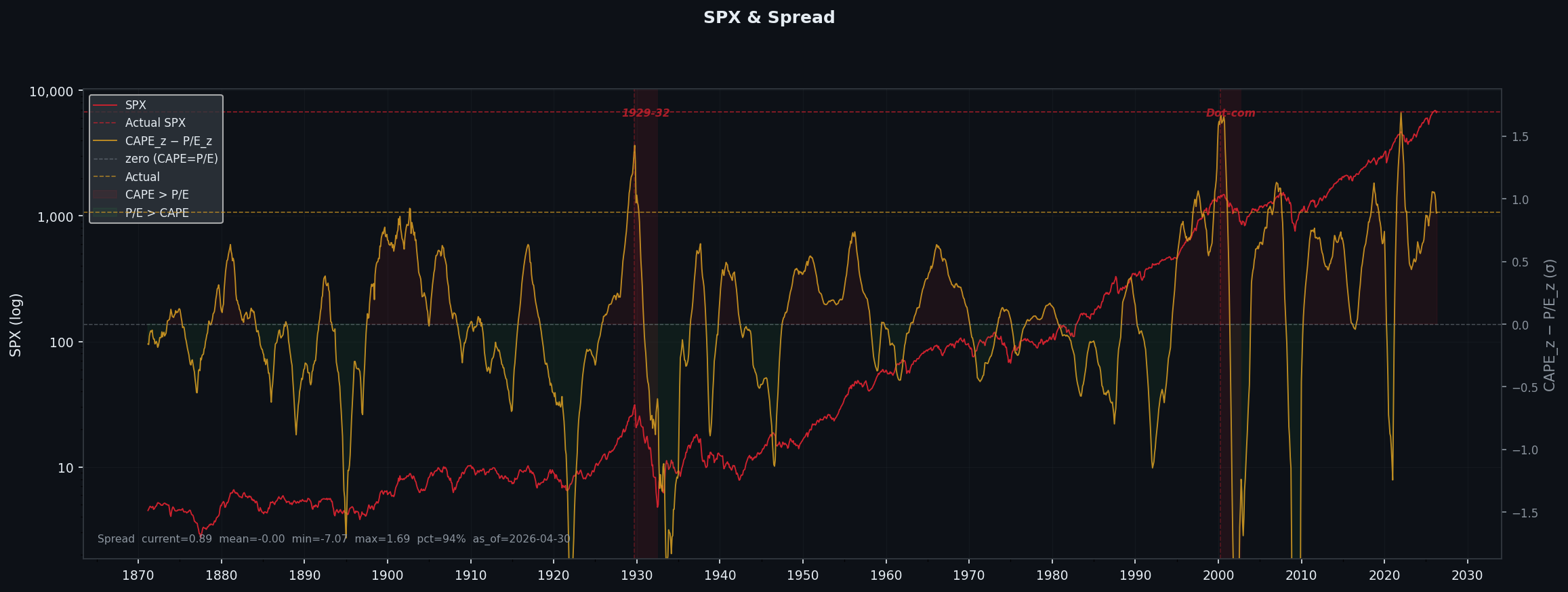
Task: Toggle the SPX legend entry
Action: click(x=136, y=105)
